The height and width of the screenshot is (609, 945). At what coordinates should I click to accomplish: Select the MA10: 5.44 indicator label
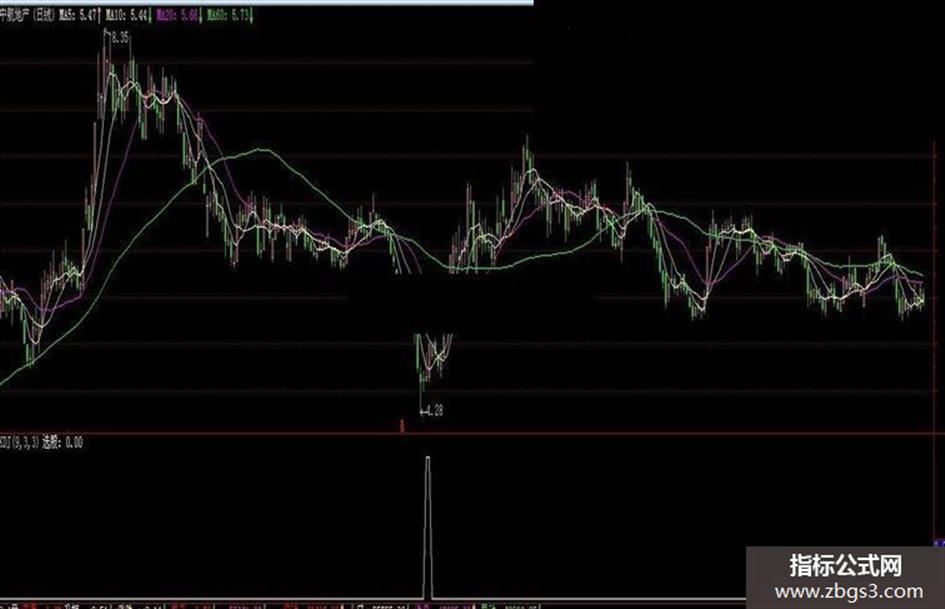click(x=127, y=16)
